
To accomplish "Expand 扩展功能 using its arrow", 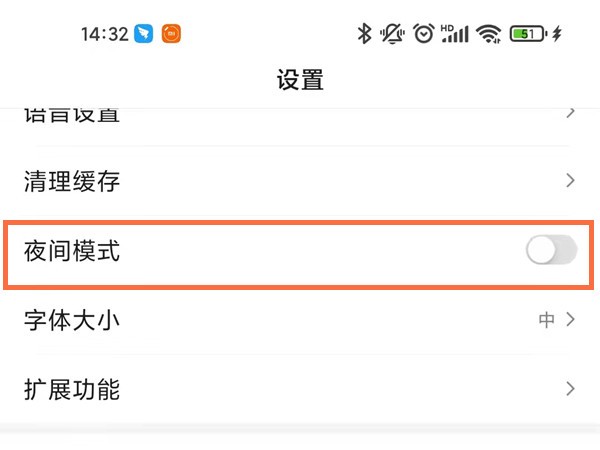I will 570,388.
